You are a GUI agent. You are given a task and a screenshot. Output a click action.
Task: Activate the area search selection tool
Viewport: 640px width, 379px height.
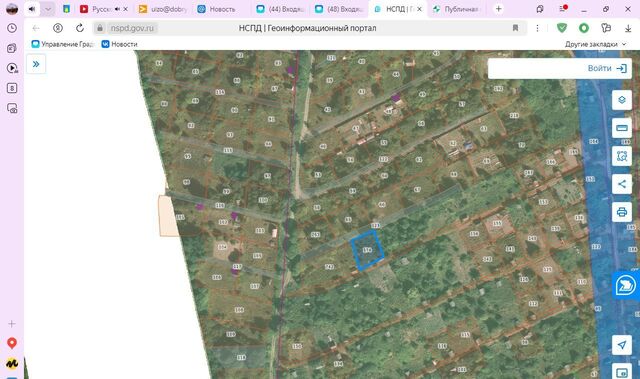(622, 156)
